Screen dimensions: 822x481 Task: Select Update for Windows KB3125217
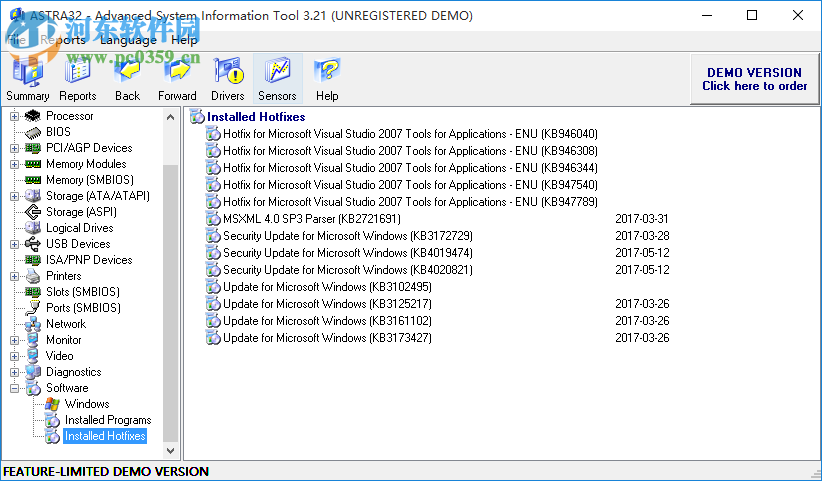pos(328,304)
